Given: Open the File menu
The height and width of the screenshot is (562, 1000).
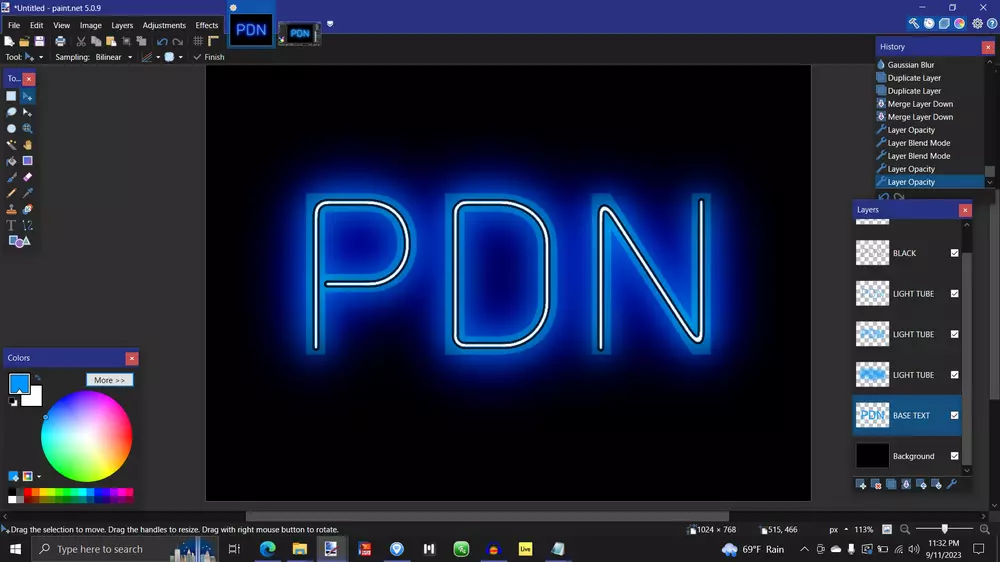Looking at the screenshot, I should (x=14, y=26).
